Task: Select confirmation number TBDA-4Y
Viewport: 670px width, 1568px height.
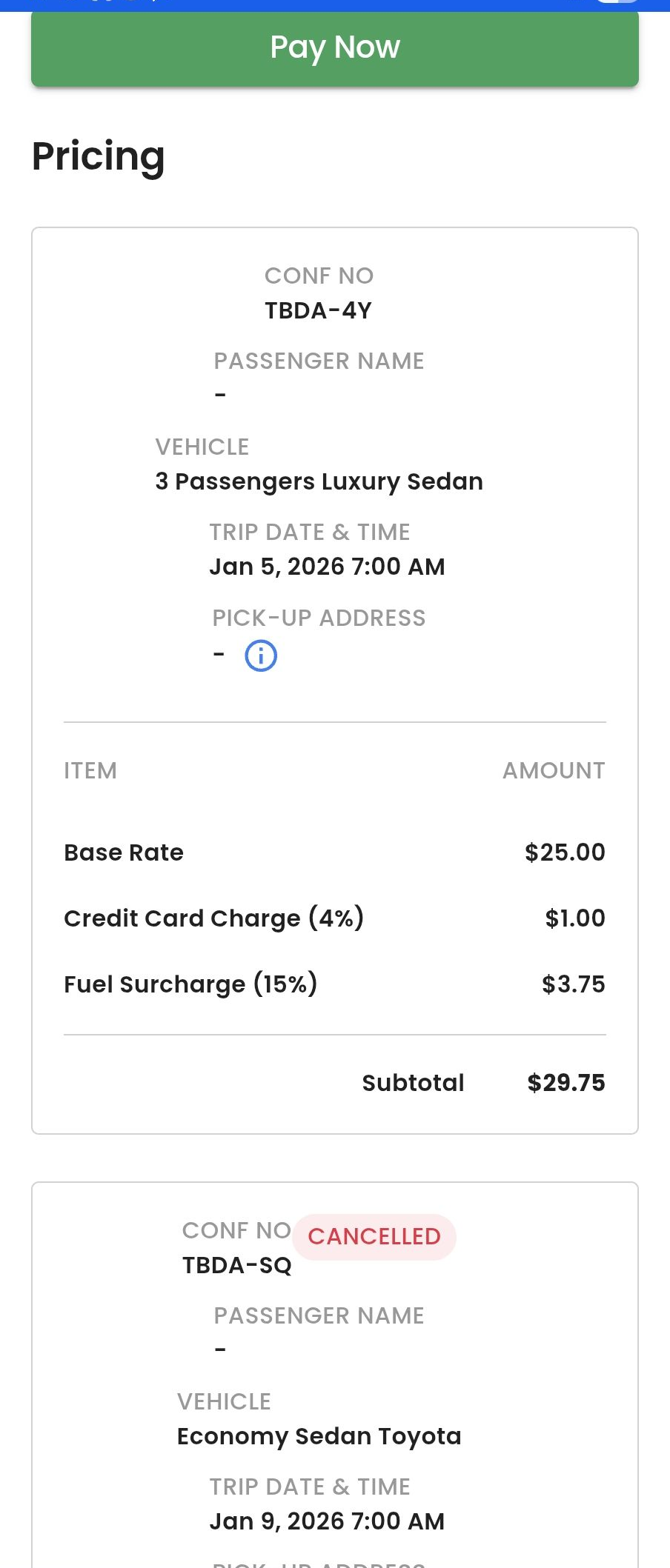Action: click(319, 310)
